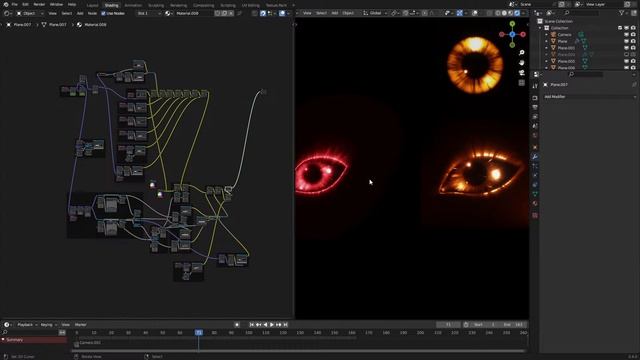This screenshot has height=360, width=640.
Task: Click the Material.008 breadcrumb
Action: coord(92,24)
